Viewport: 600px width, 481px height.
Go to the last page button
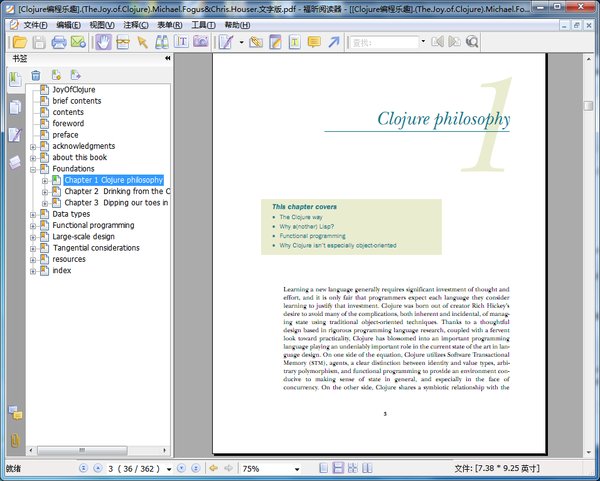tap(196, 468)
